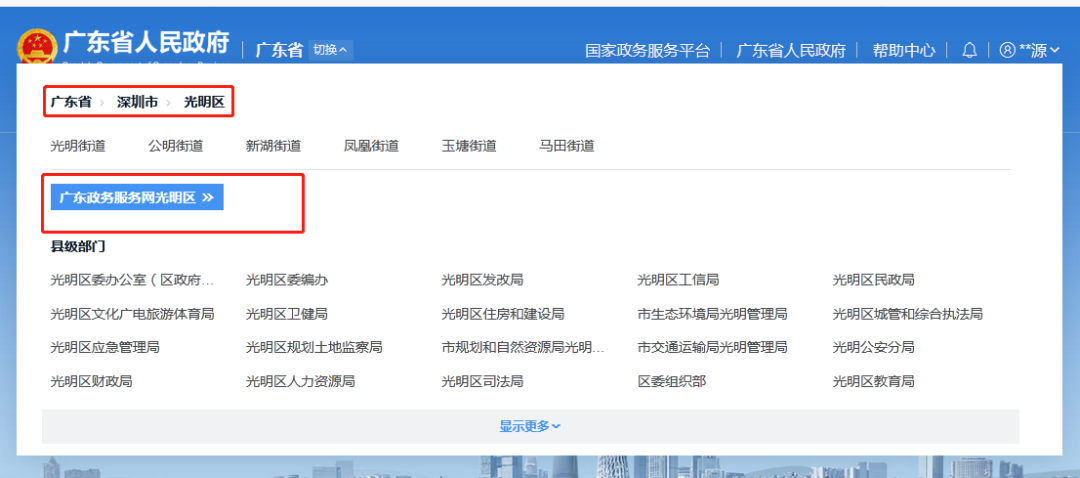
Task: Choose 玉塘街道 subdistrict
Action: click(469, 145)
